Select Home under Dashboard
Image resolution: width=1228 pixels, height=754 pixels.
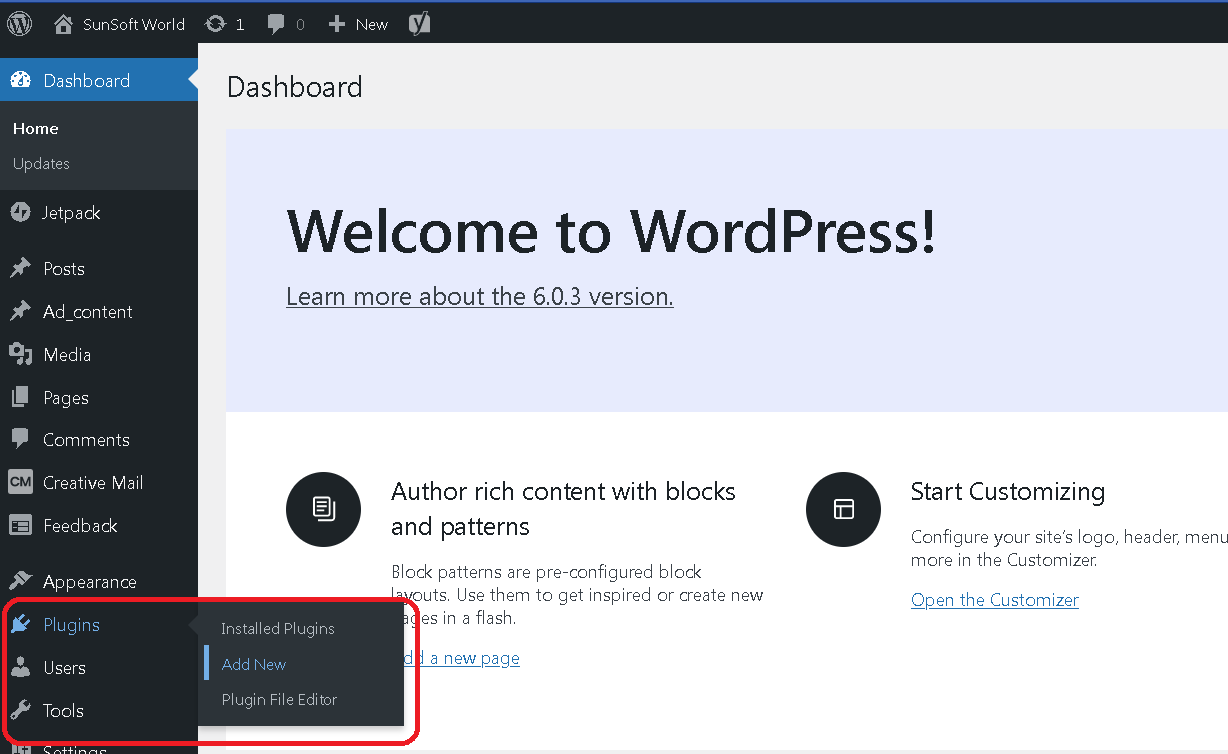[x=36, y=128]
